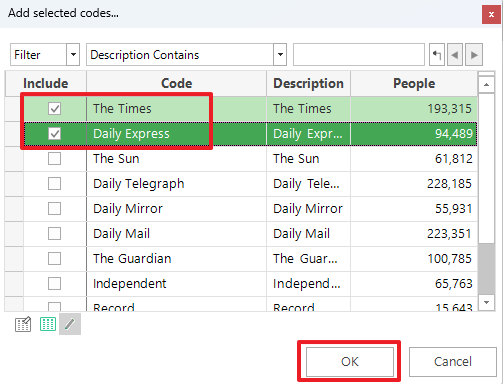Check The Sun include checkbox
503x384 pixels.
(x=54, y=158)
